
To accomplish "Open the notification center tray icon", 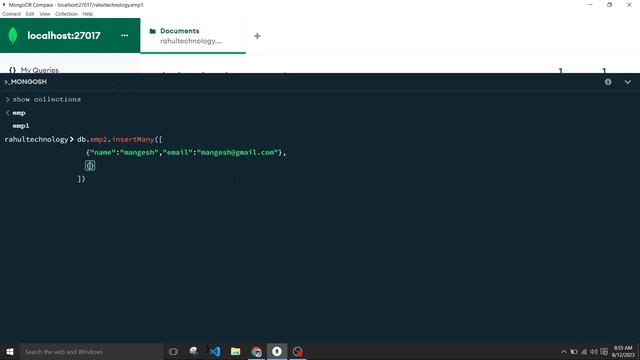I will (604, 352).
